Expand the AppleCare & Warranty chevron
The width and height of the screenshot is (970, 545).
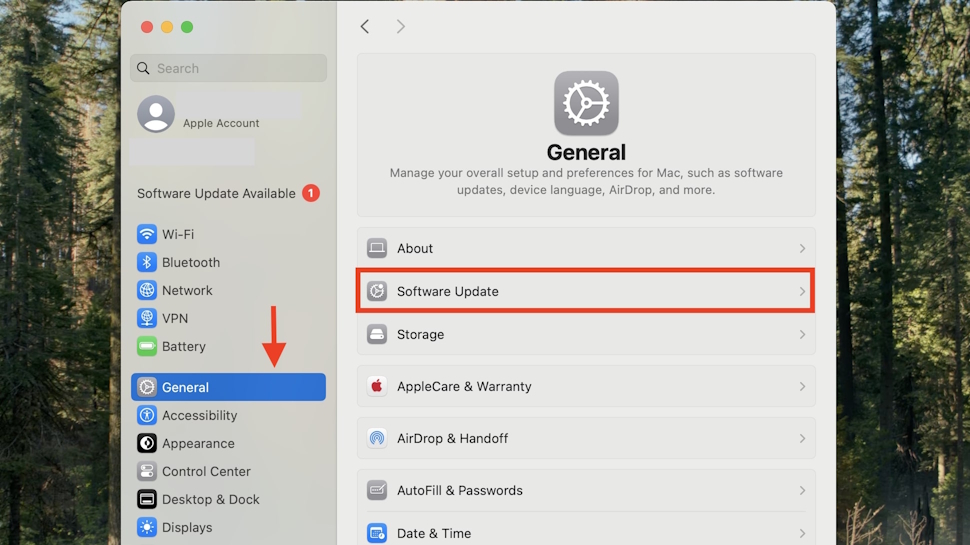[x=802, y=387]
